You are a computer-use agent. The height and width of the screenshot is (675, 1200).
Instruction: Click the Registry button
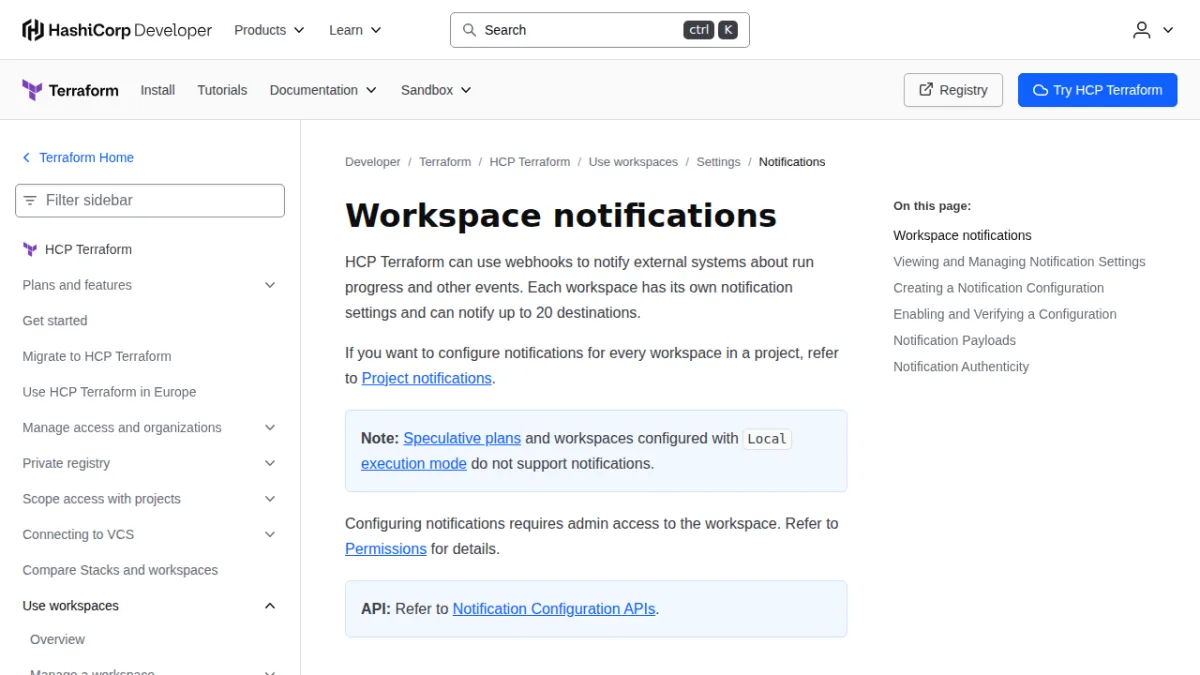point(953,90)
